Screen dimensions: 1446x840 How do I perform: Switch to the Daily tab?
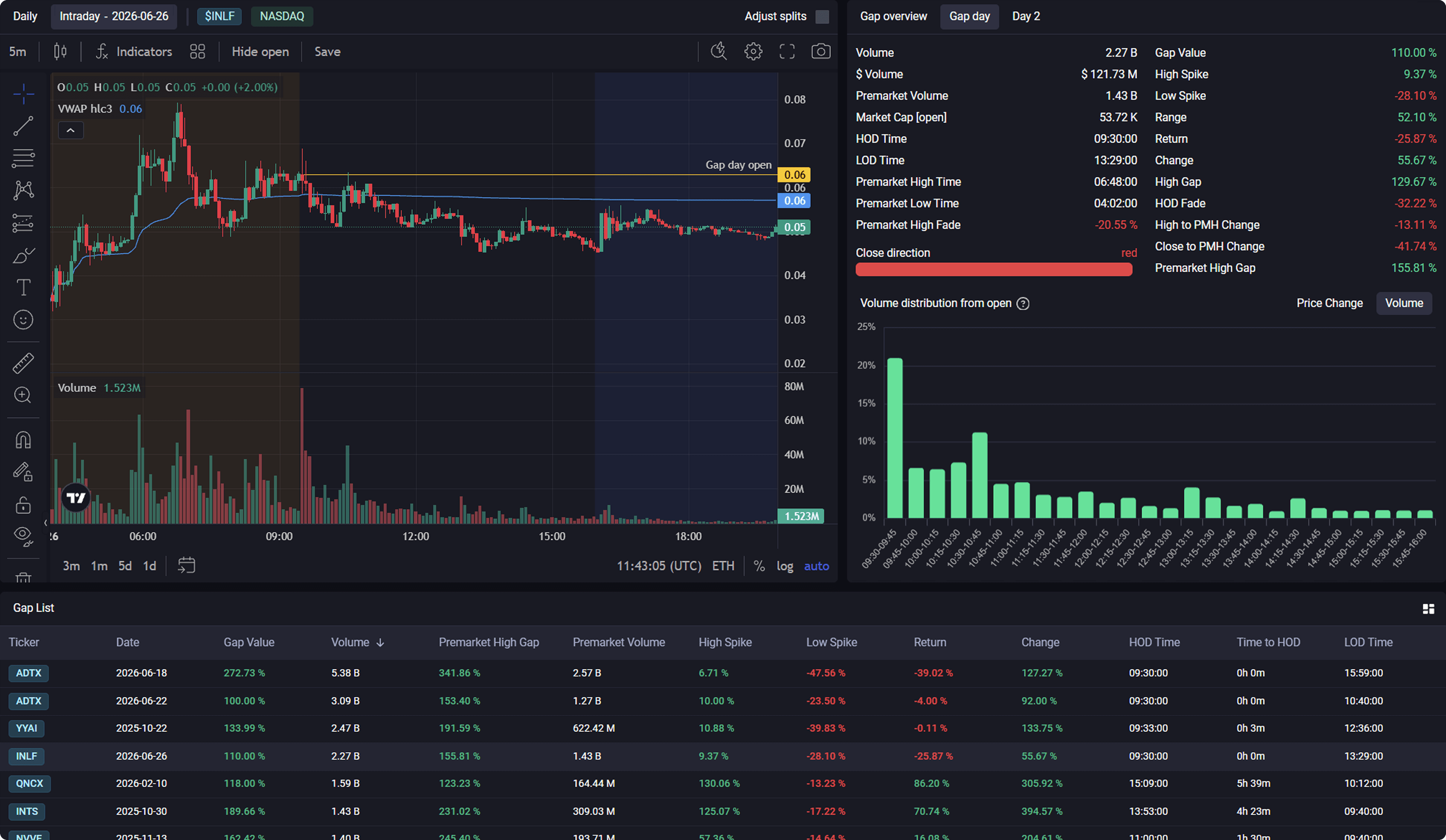pos(25,16)
